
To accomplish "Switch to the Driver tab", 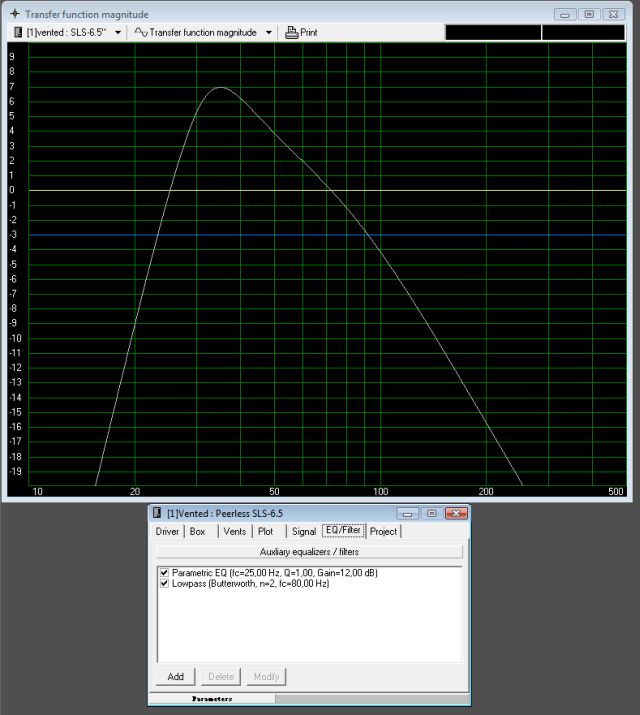I will coord(167,531).
